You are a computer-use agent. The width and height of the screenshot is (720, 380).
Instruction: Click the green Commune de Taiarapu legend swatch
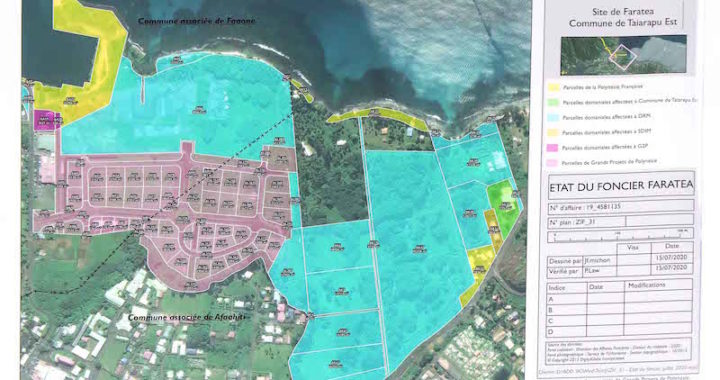click(554, 102)
